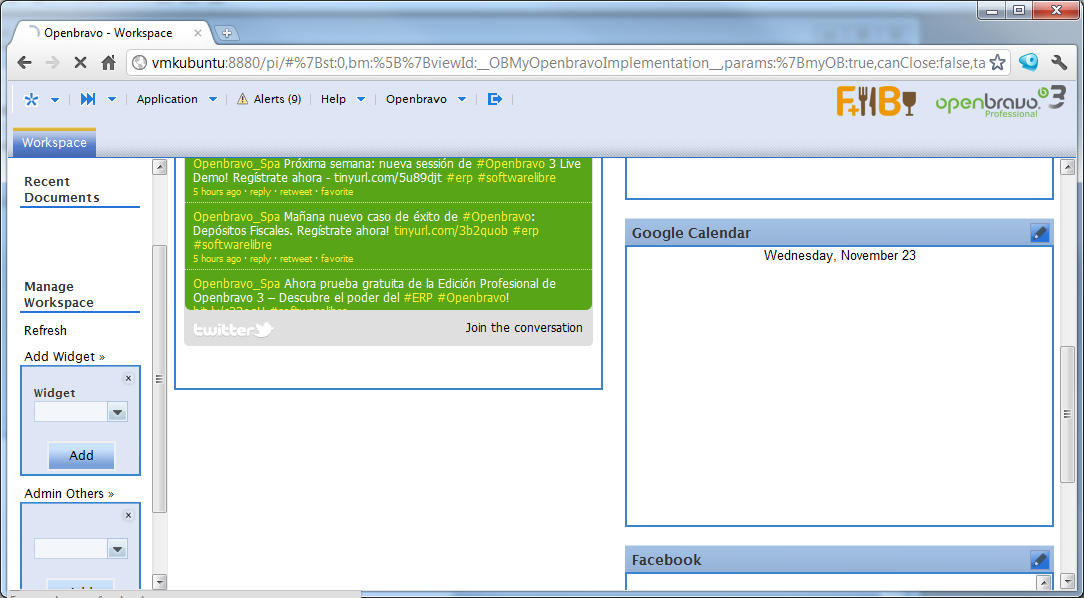
Task: Click the blue extension icon beside star
Action: point(1028,62)
